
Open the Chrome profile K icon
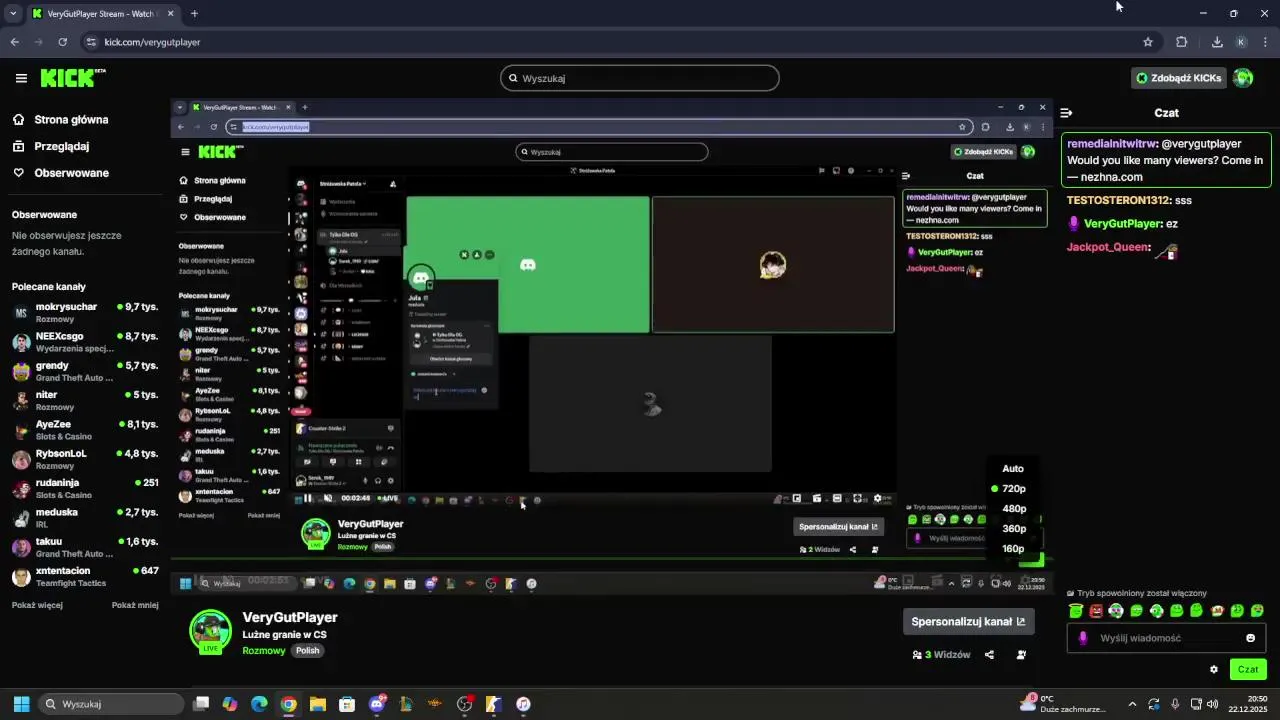pyautogui.click(x=1241, y=42)
